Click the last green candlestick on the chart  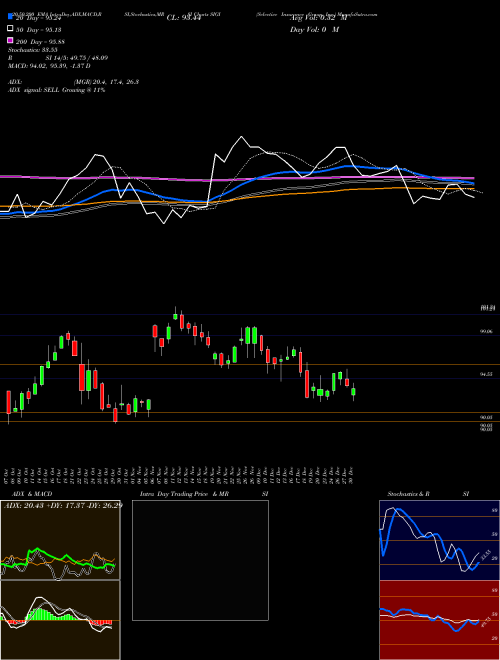[x=353, y=392]
